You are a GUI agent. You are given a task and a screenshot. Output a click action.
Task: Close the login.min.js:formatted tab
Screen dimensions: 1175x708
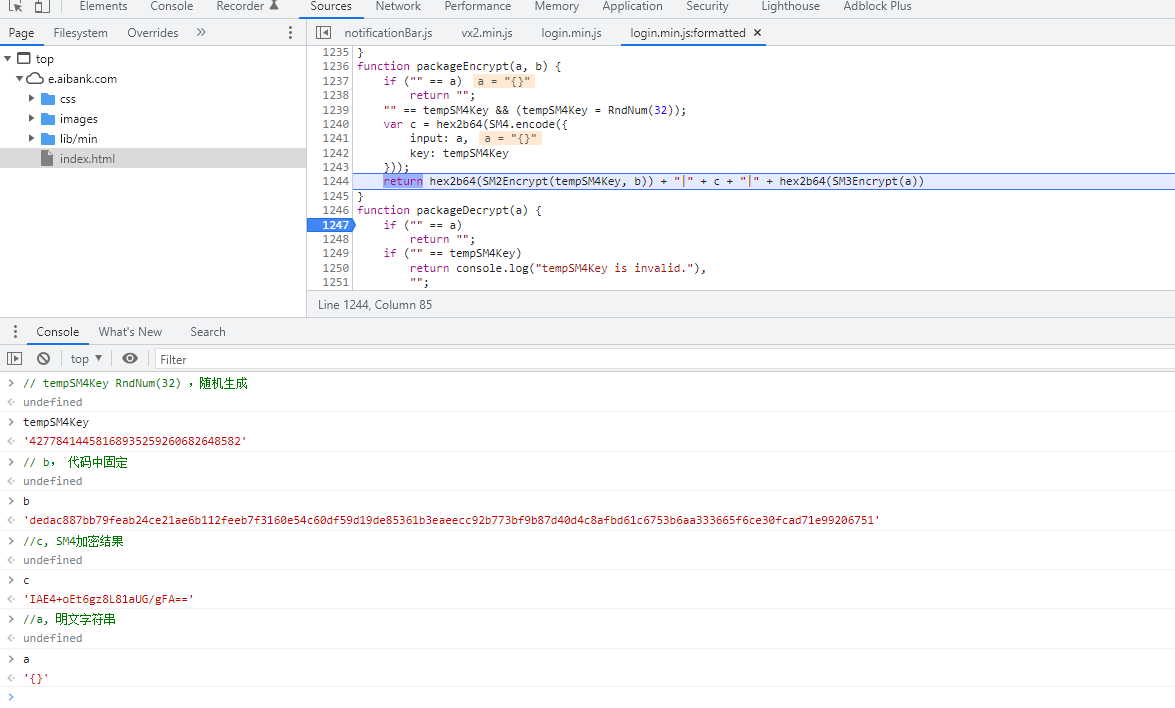pos(757,33)
